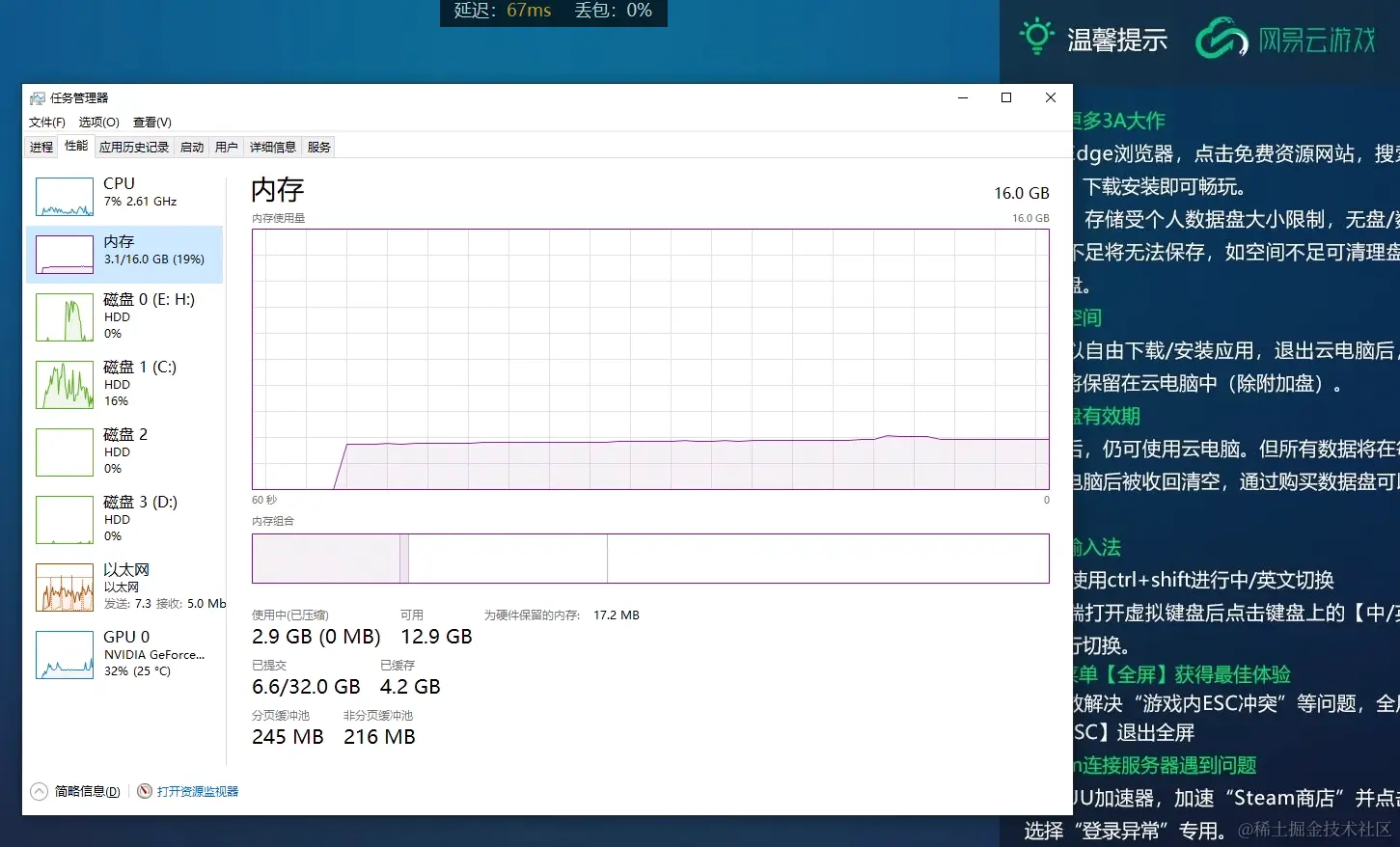Select 磁盘 3 (D:) graph thumbnail
1400x847 pixels.
[x=65, y=520]
